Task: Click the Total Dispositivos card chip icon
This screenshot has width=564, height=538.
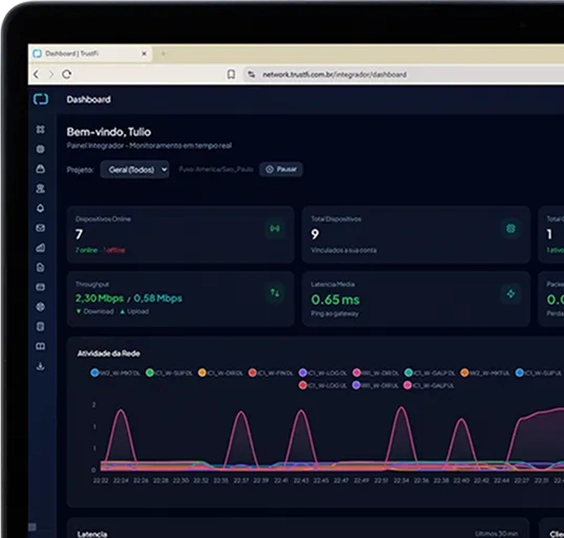Action: (510, 228)
